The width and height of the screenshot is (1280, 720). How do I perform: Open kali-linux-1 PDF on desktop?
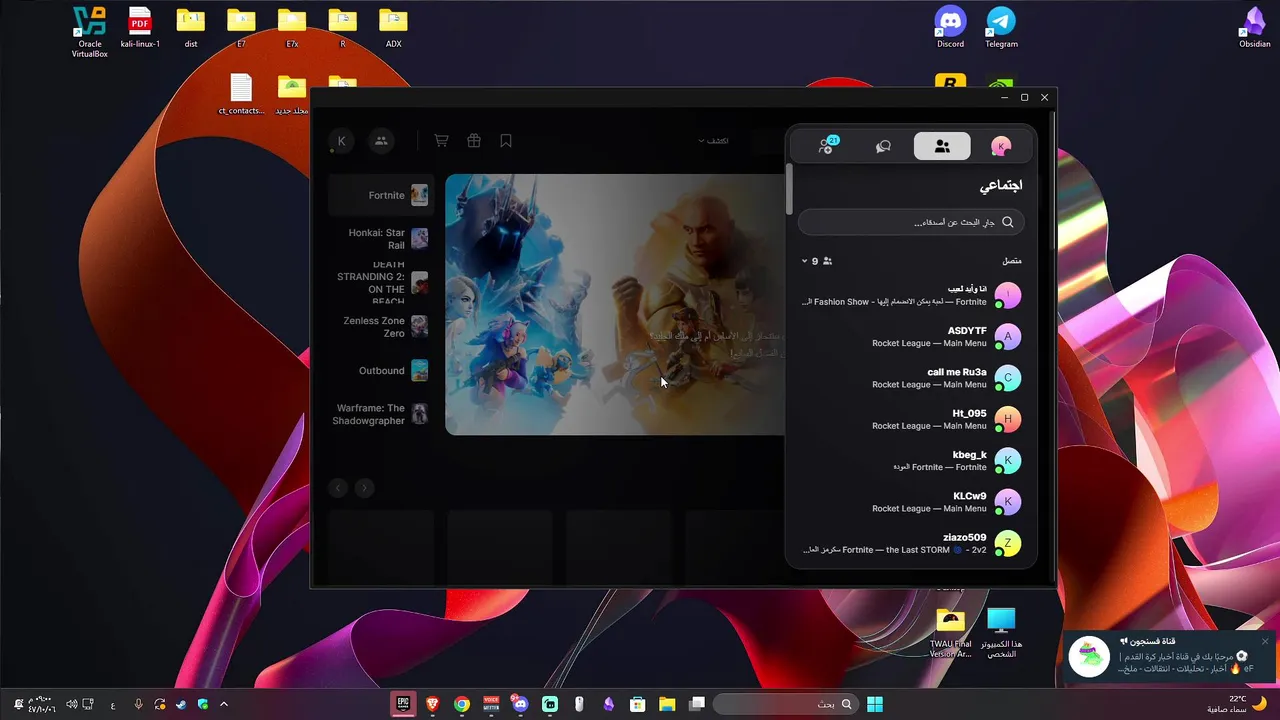(x=140, y=29)
